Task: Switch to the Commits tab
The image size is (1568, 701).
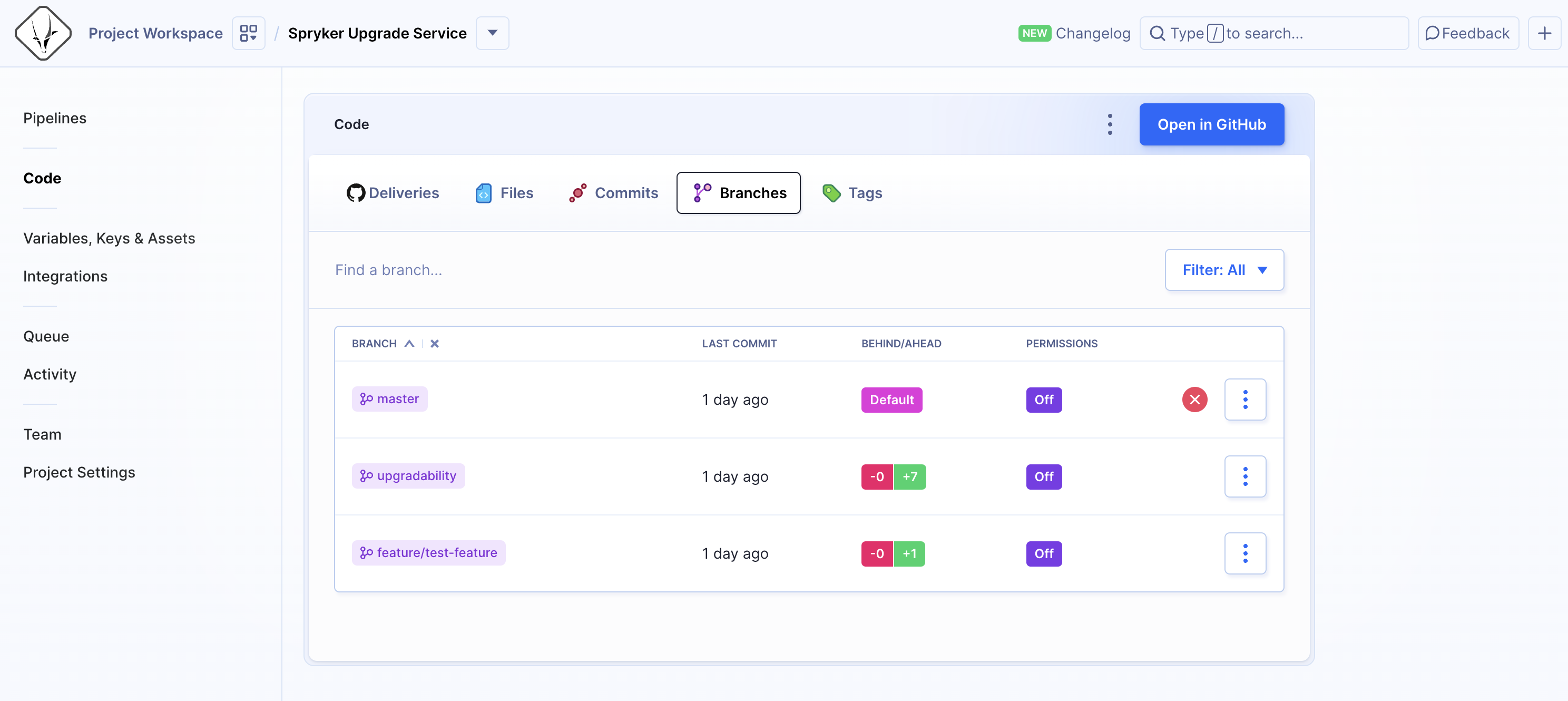Action: click(614, 193)
